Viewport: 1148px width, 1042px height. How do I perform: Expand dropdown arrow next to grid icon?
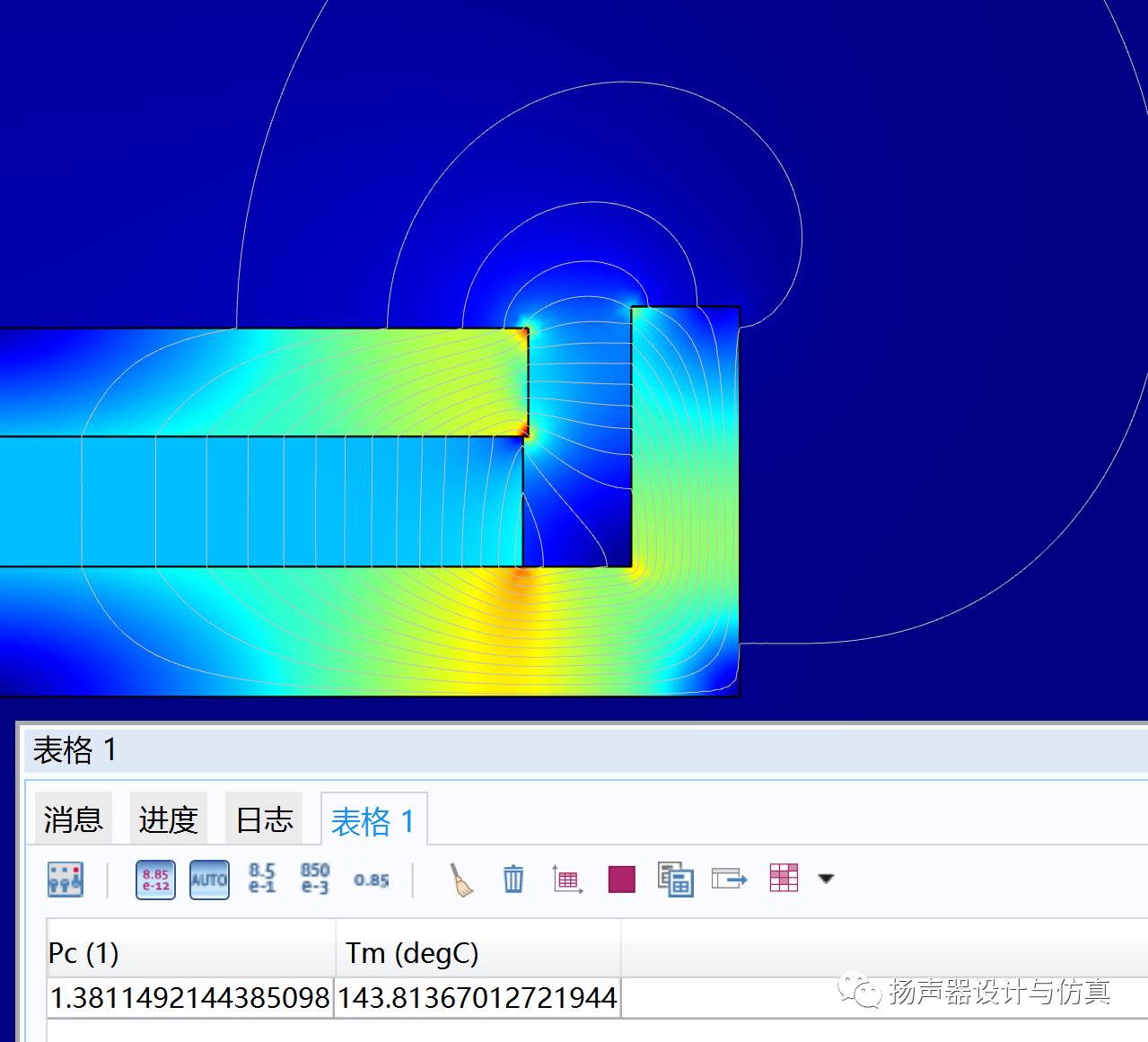tap(826, 879)
